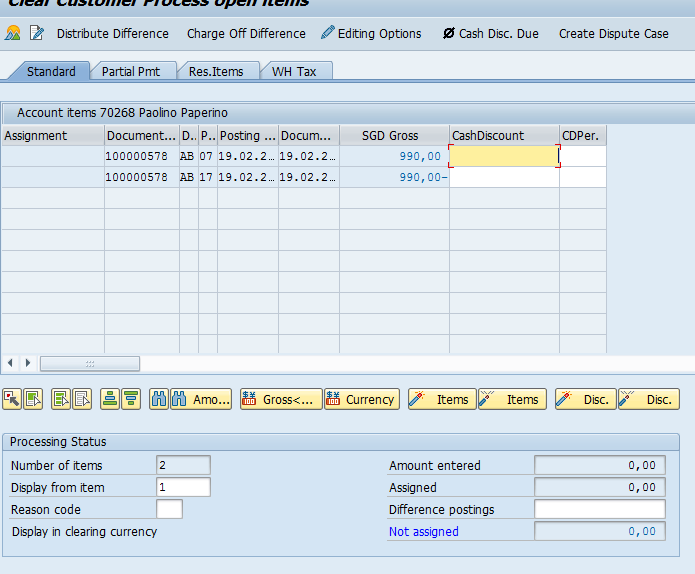This screenshot has height=574, width=695.
Task: Switch to the Partial Pmt tab
Action: [131, 71]
